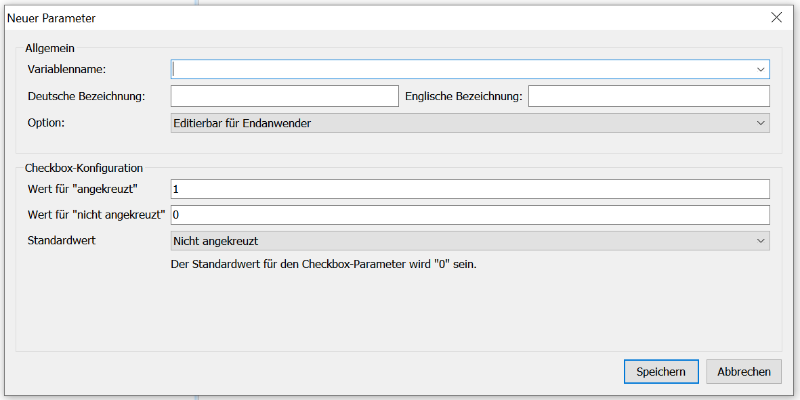The width and height of the screenshot is (800, 400).
Task: Click the 'Deutsche Bezeichnung:' label
Action: tap(86, 96)
